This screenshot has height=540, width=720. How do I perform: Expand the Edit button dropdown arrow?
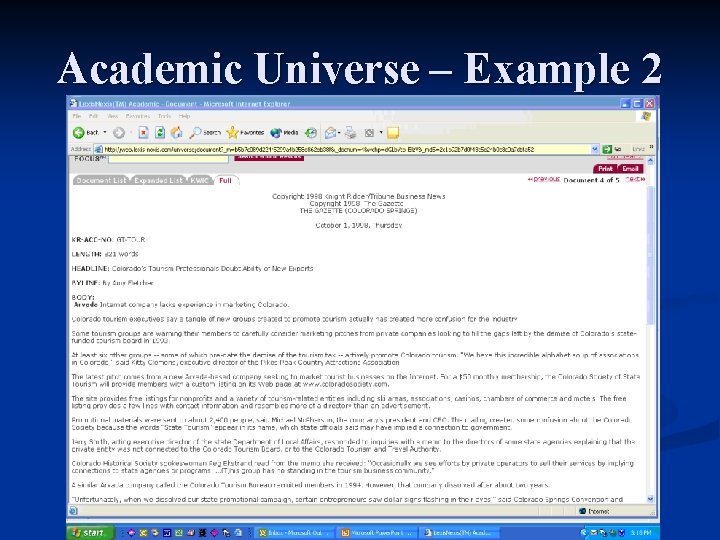click(381, 133)
